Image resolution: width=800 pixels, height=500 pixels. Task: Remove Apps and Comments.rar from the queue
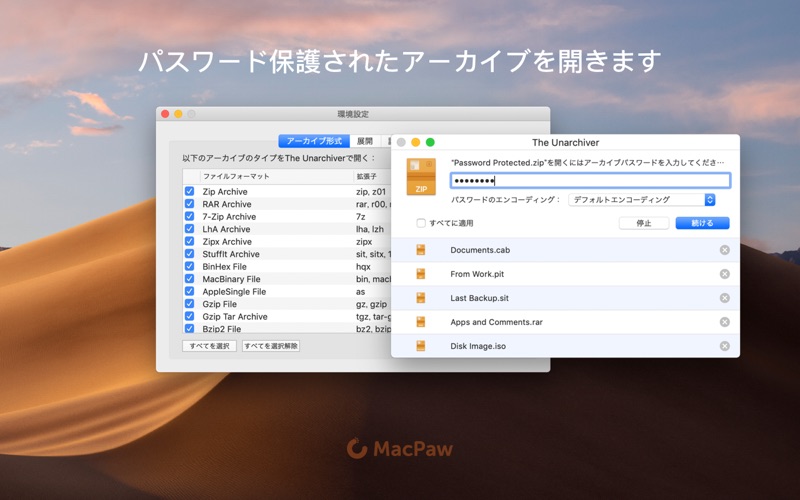(x=724, y=322)
